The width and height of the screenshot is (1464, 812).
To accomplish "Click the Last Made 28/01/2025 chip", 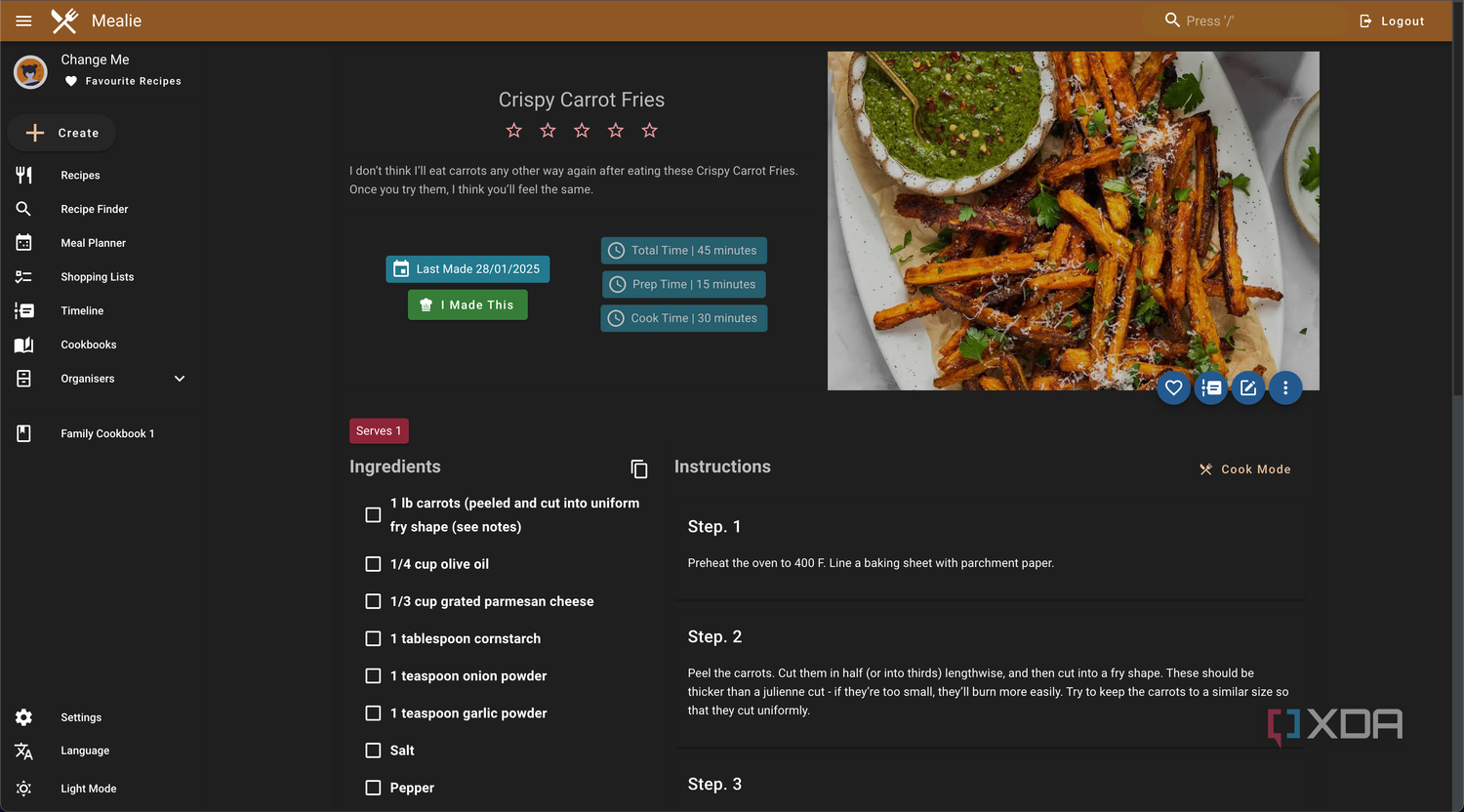I will [468, 269].
